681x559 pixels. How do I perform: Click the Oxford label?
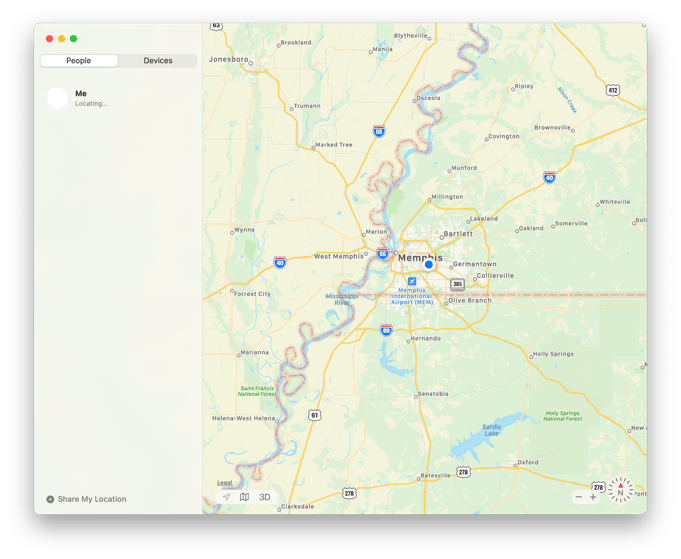(x=528, y=462)
